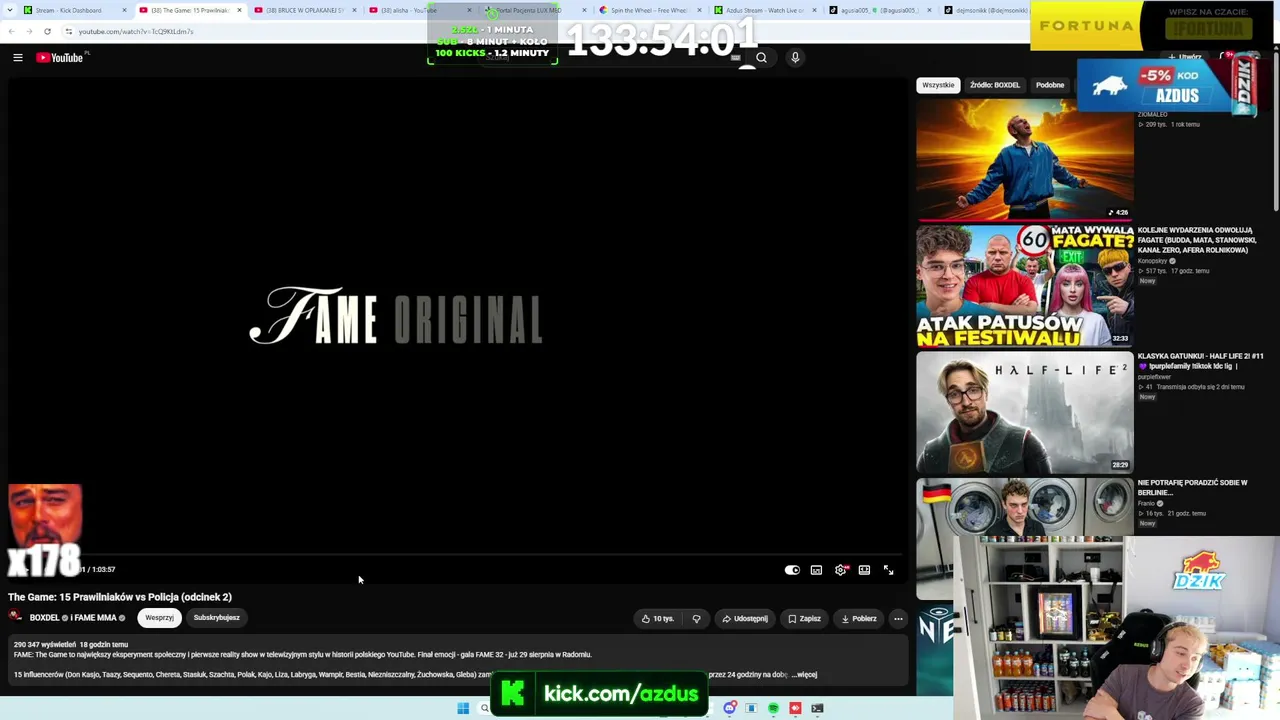Select the Podobne filter chip
The image size is (1280, 720).
tap(1050, 85)
